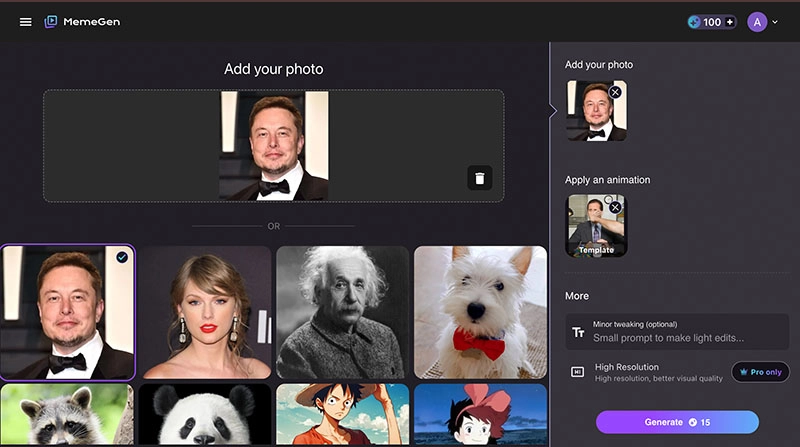The height and width of the screenshot is (447, 800).
Task: Click the Minor tweaking prompt field
Action: pyautogui.click(x=677, y=332)
